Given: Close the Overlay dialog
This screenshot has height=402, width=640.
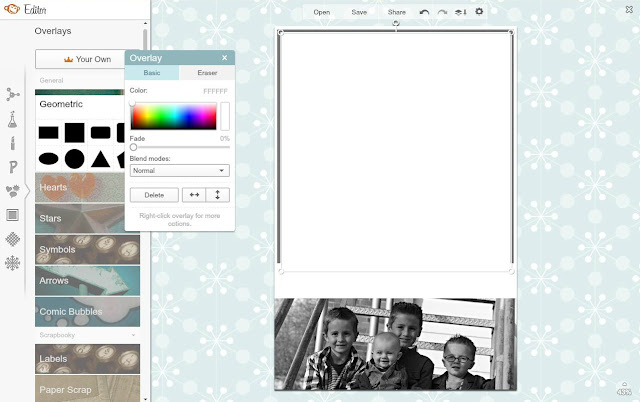Looking at the screenshot, I should click(224, 58).
